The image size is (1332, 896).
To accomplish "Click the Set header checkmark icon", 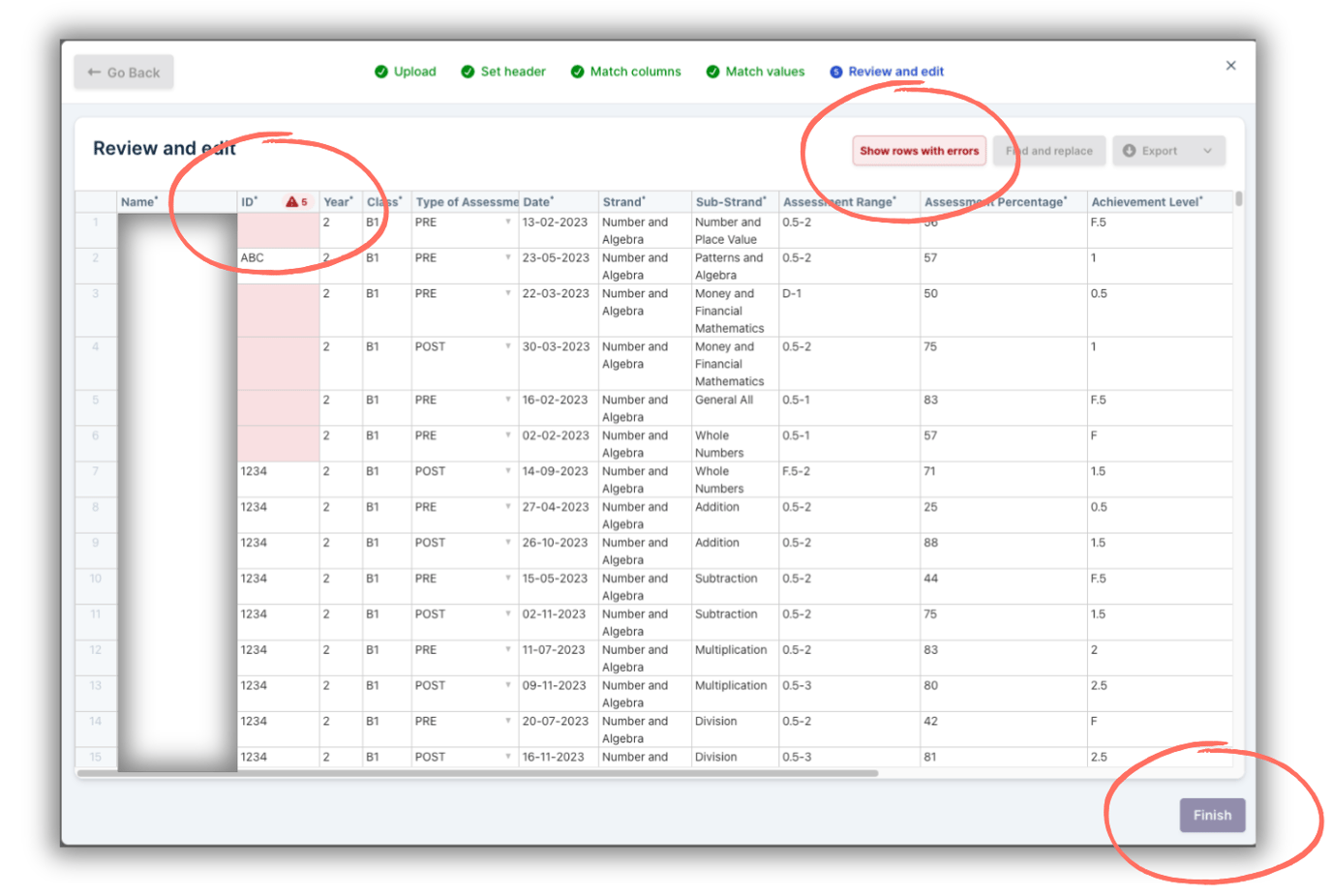I will click(470, 72).
